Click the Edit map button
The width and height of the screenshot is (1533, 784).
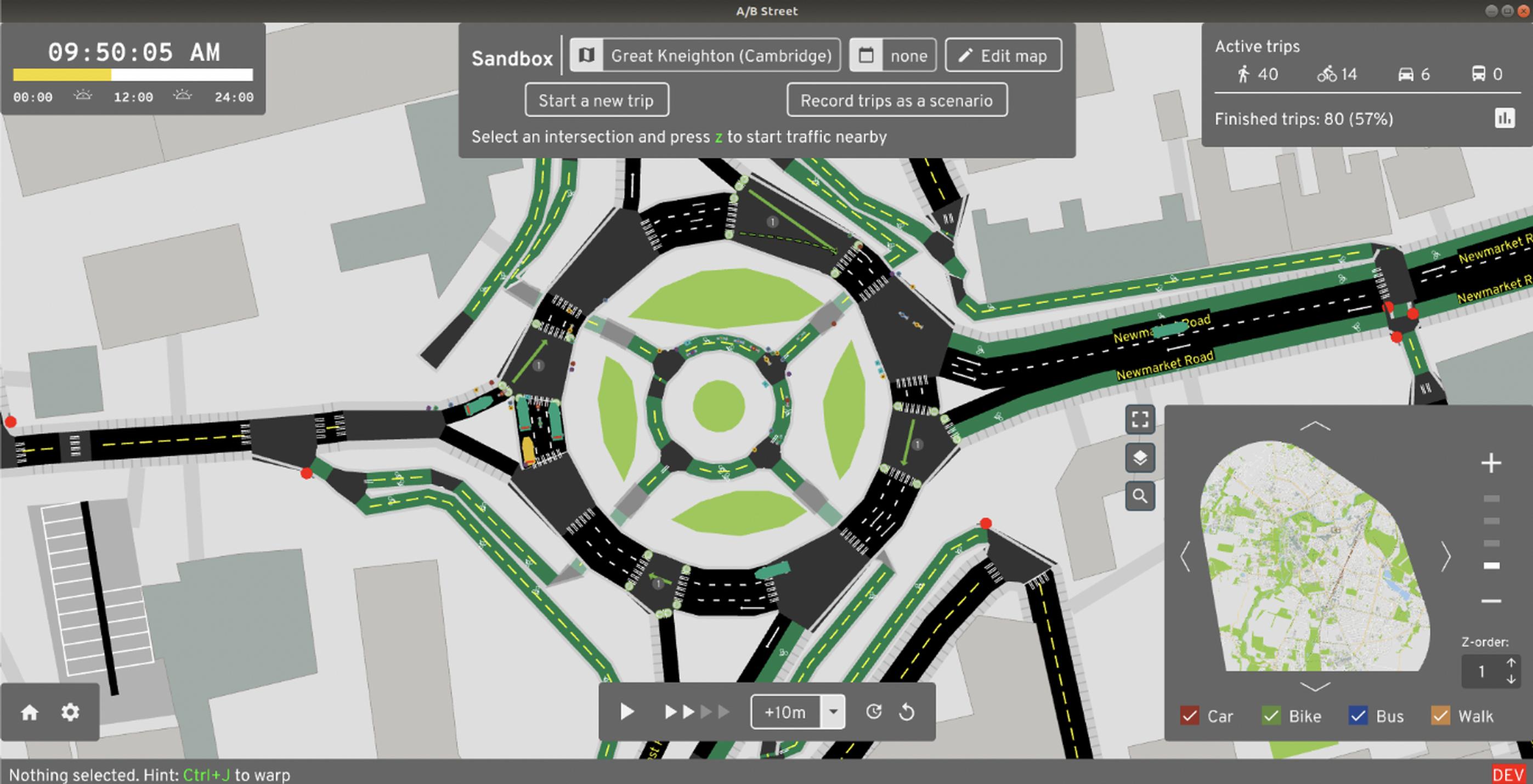click(x=1003, y=55)
